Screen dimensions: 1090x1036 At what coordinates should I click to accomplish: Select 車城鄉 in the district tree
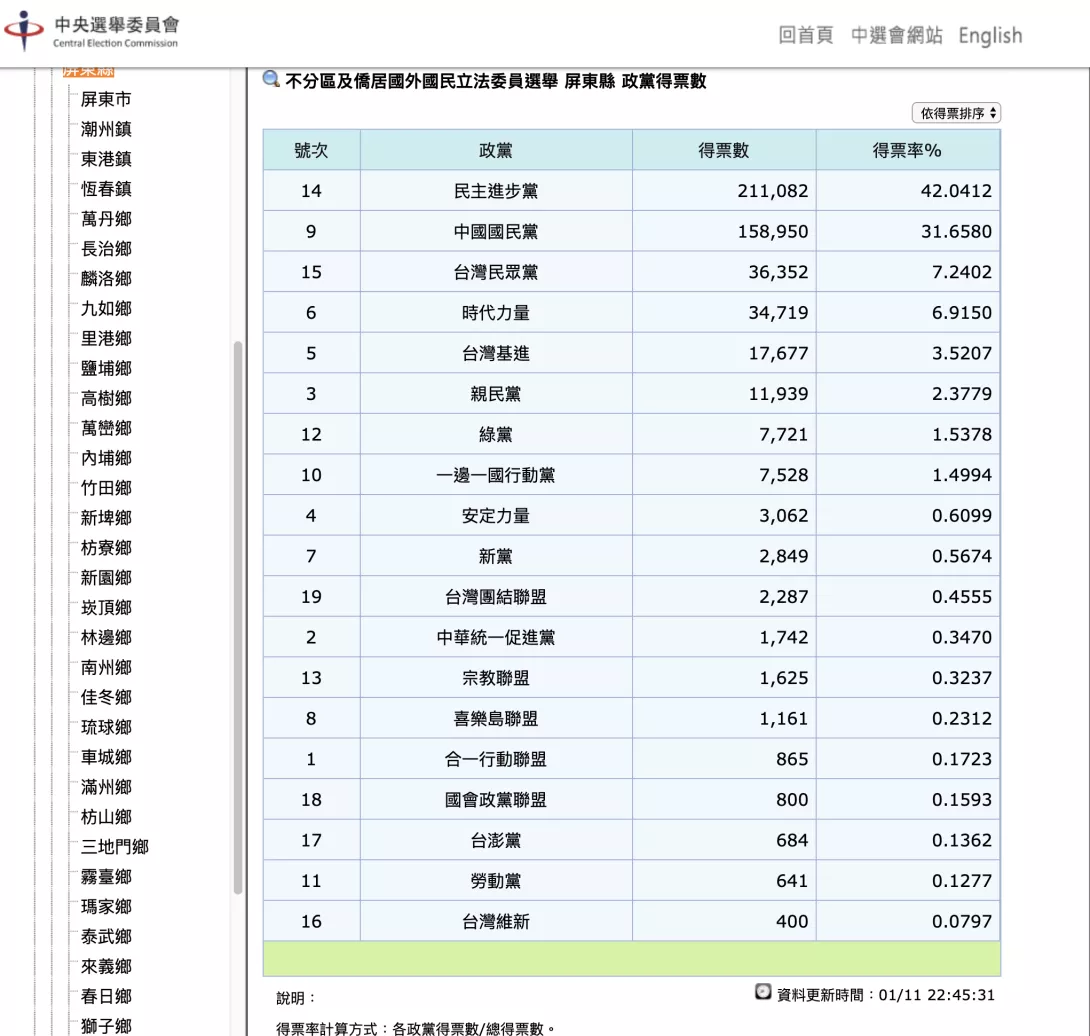click(106, 757)
